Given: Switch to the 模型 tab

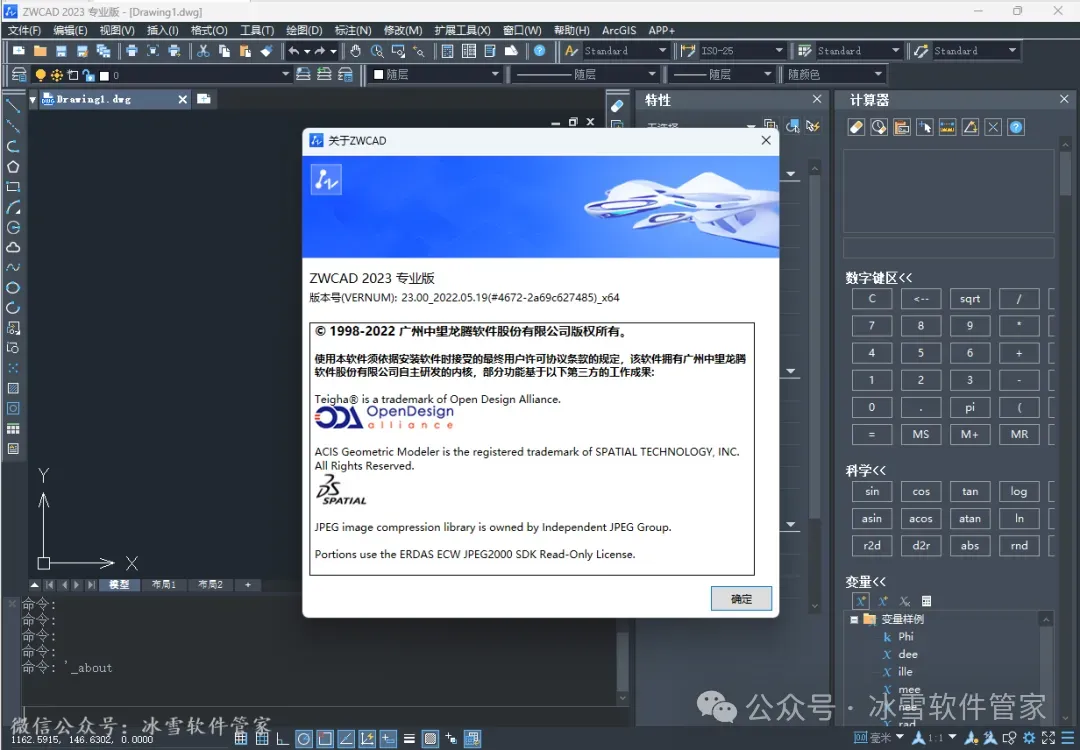Looking at the screenshot, I should [x=119, y=585].
